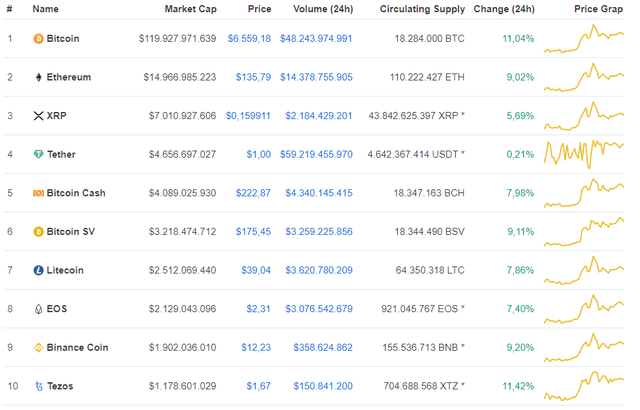Click Tether volume $59.219.455.970
This screenshot has width=640, height=410.
316,154
